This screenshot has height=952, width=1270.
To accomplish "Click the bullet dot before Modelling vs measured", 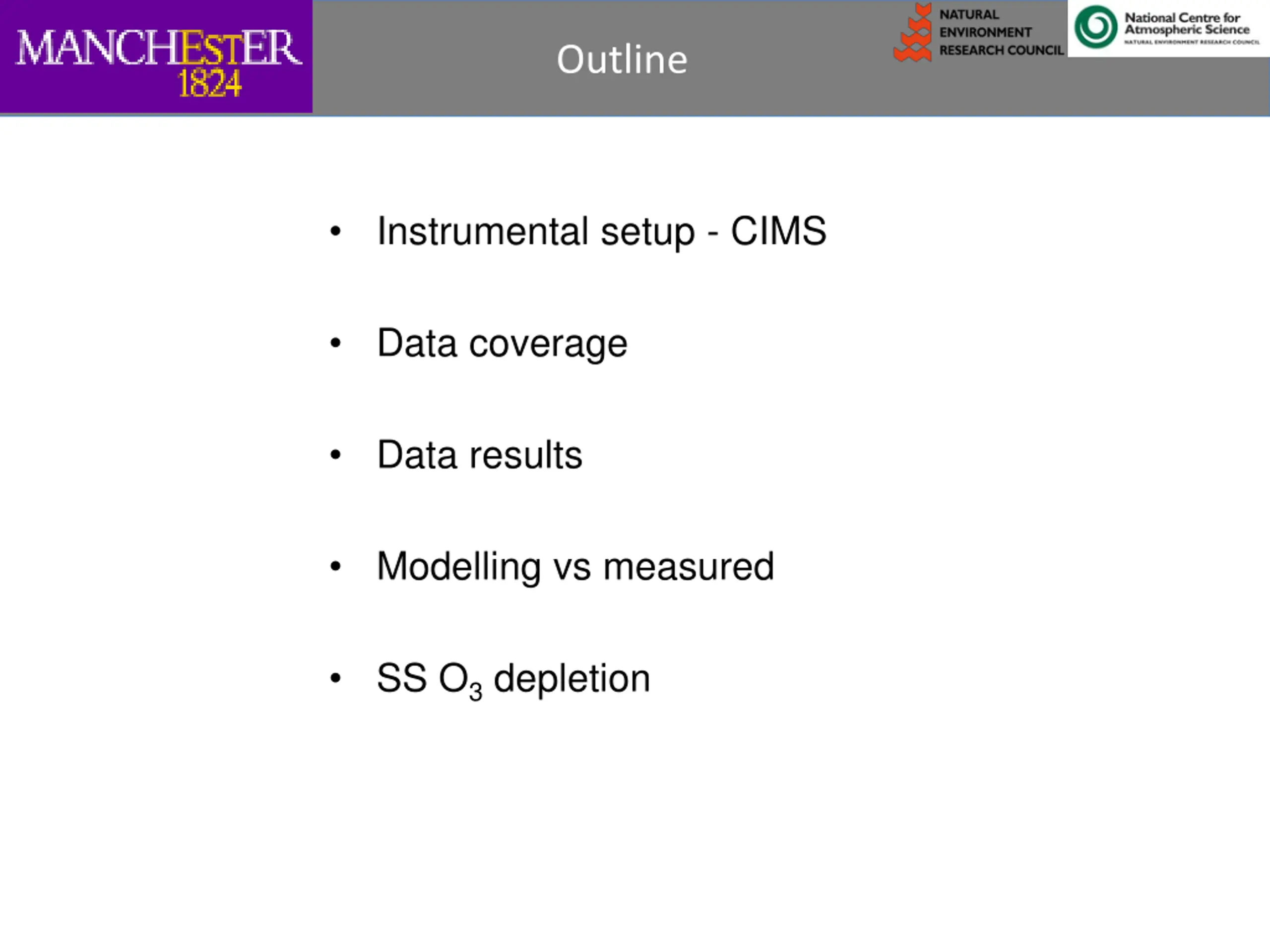I will tap(335, 567).
